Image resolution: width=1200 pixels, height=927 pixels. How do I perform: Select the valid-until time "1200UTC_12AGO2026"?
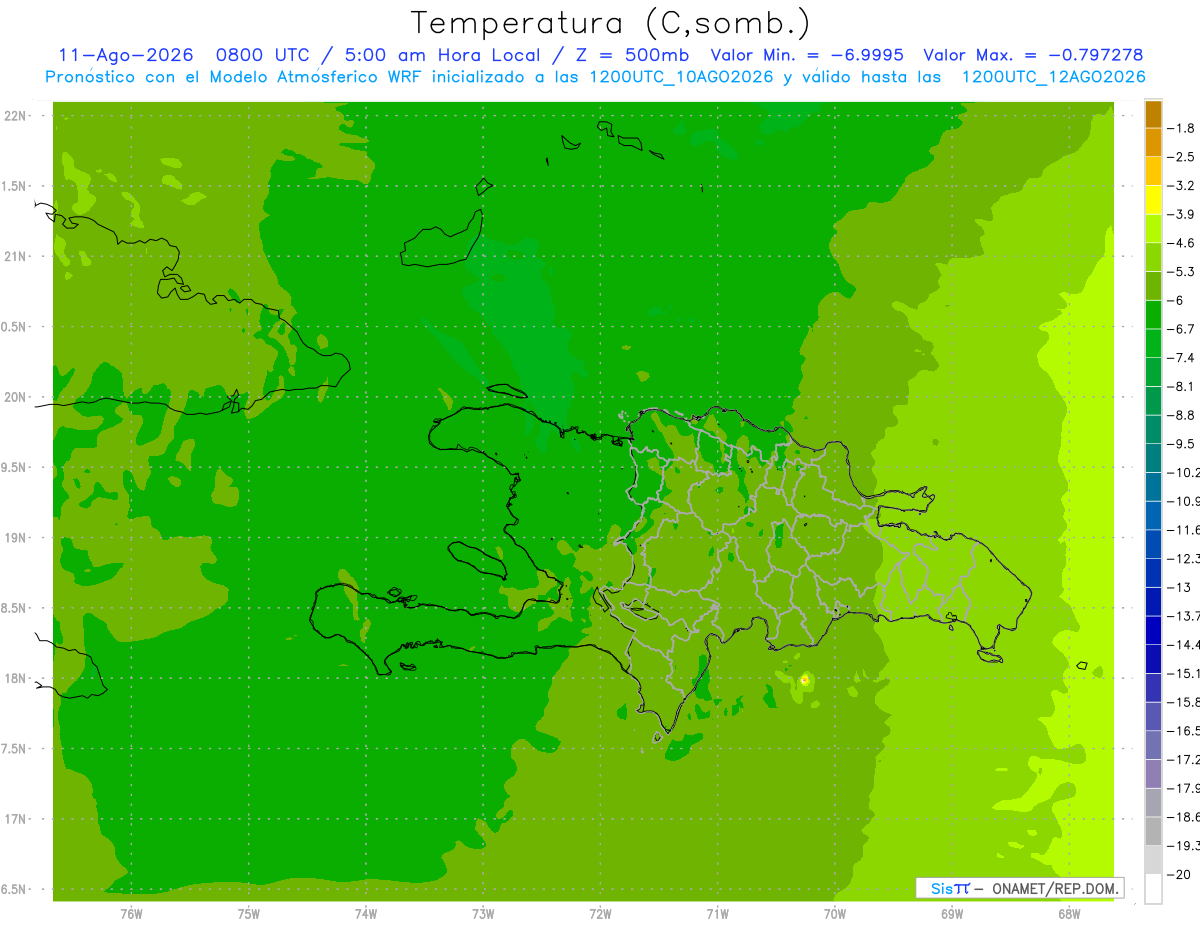[x=1053, y=77]
